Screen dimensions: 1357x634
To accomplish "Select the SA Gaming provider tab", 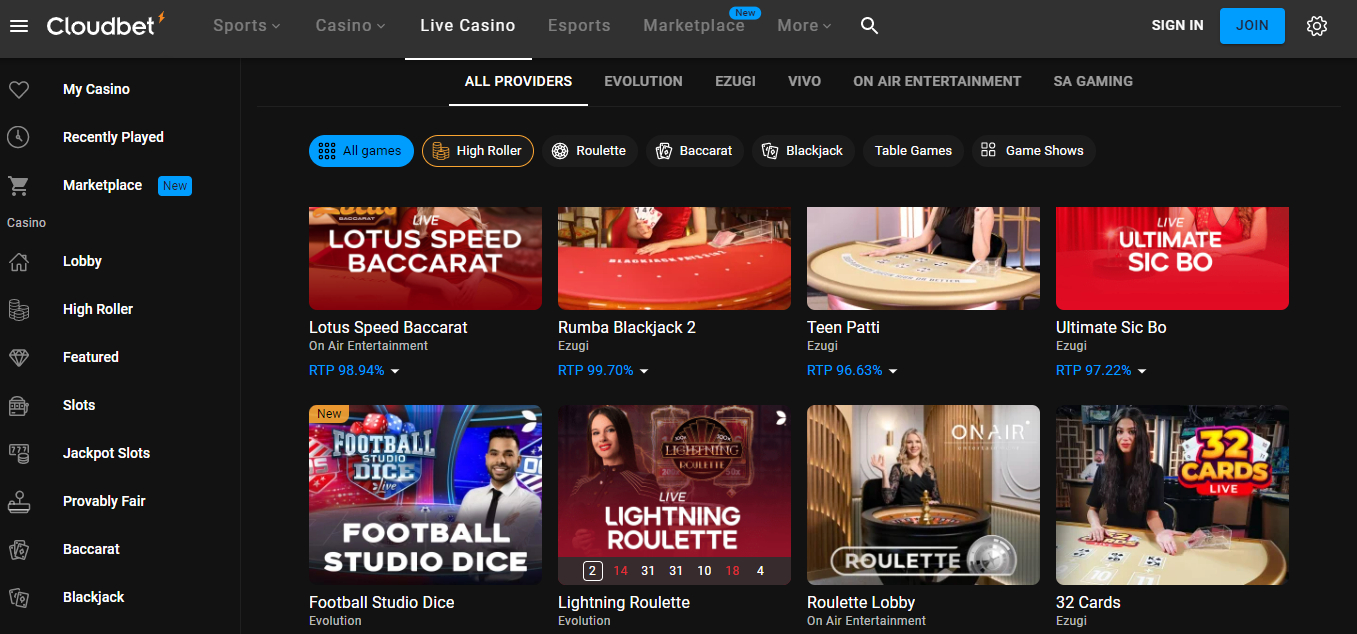I will pos(1093,81).
